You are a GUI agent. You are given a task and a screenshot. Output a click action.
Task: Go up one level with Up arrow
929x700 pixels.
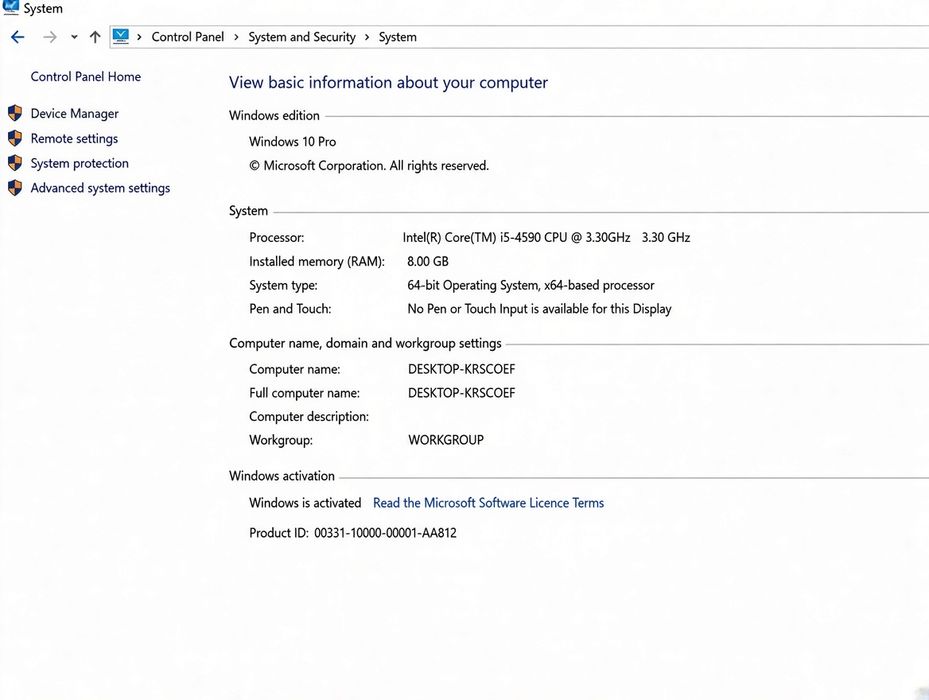pos(95,37)
